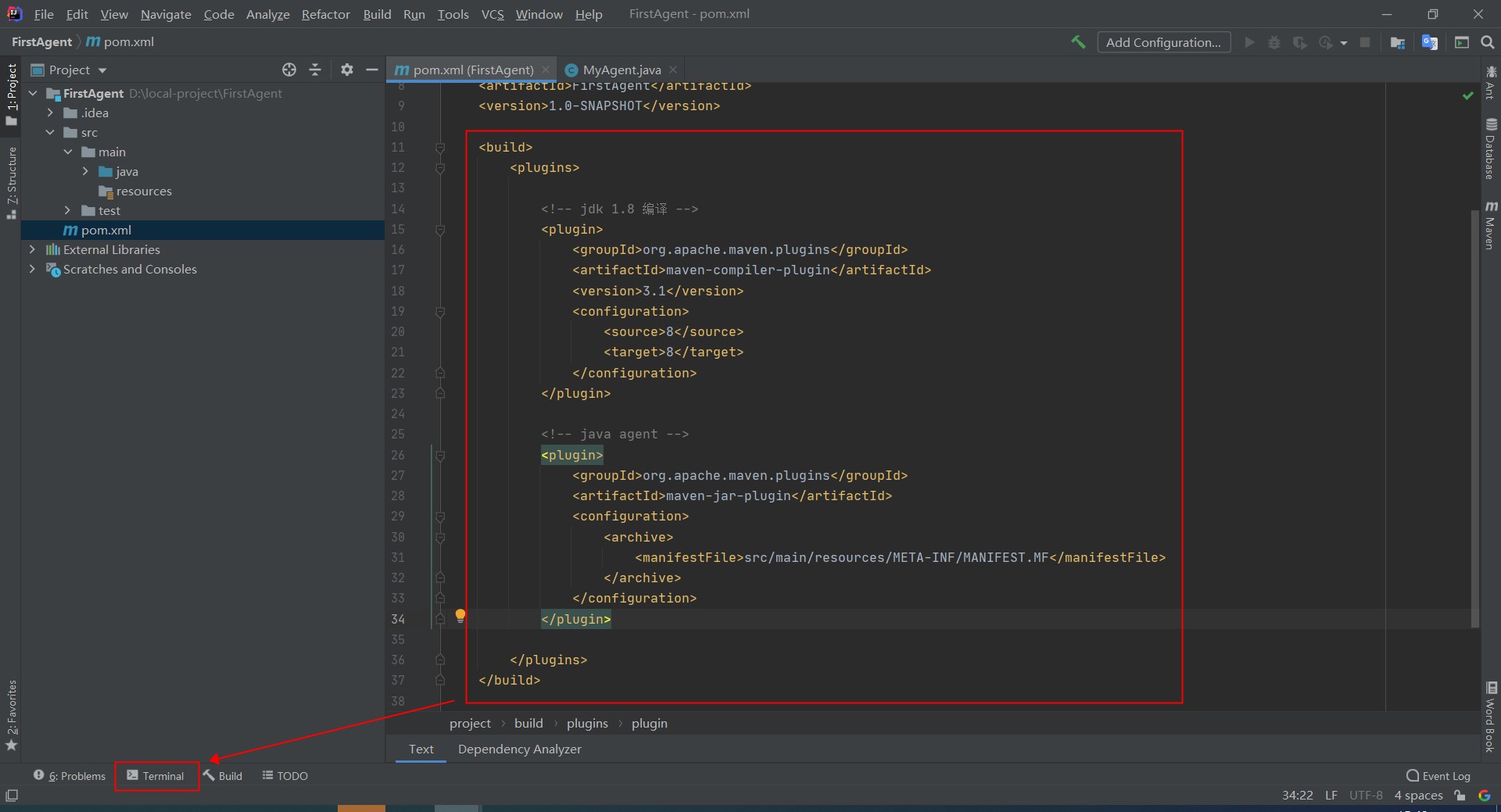Open the Word Book tool window
The width and height of the screenshot is (1501, 812).
(1491, 717)
